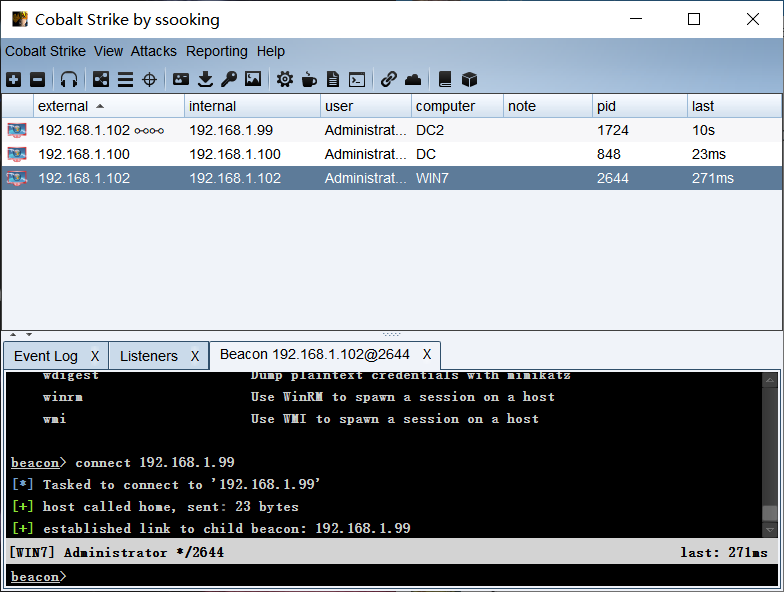Close the Event Log tab

[x=95, y=356]
